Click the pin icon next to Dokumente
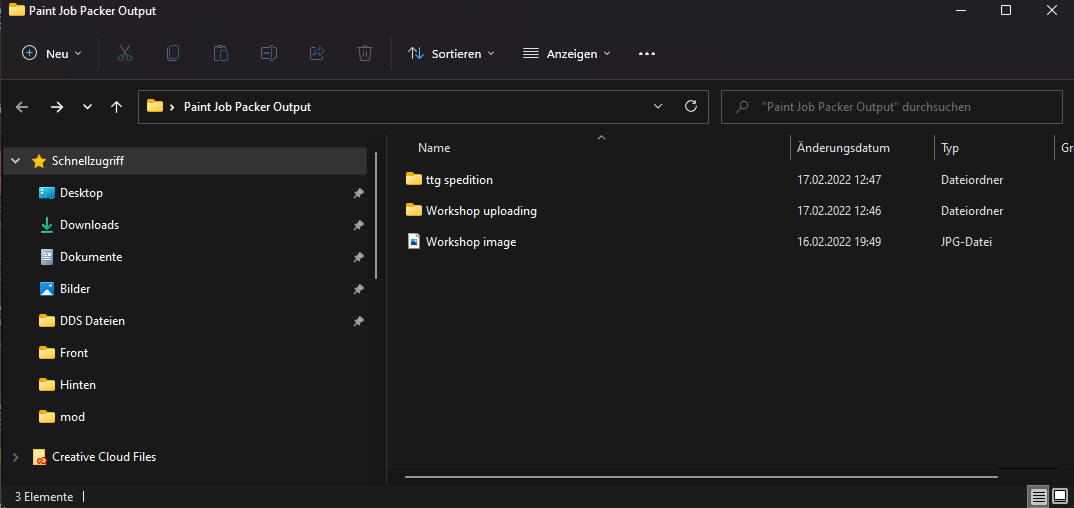Image resolution: width=1074 pixels, height=508 pixels. click(x=358, y=257)
